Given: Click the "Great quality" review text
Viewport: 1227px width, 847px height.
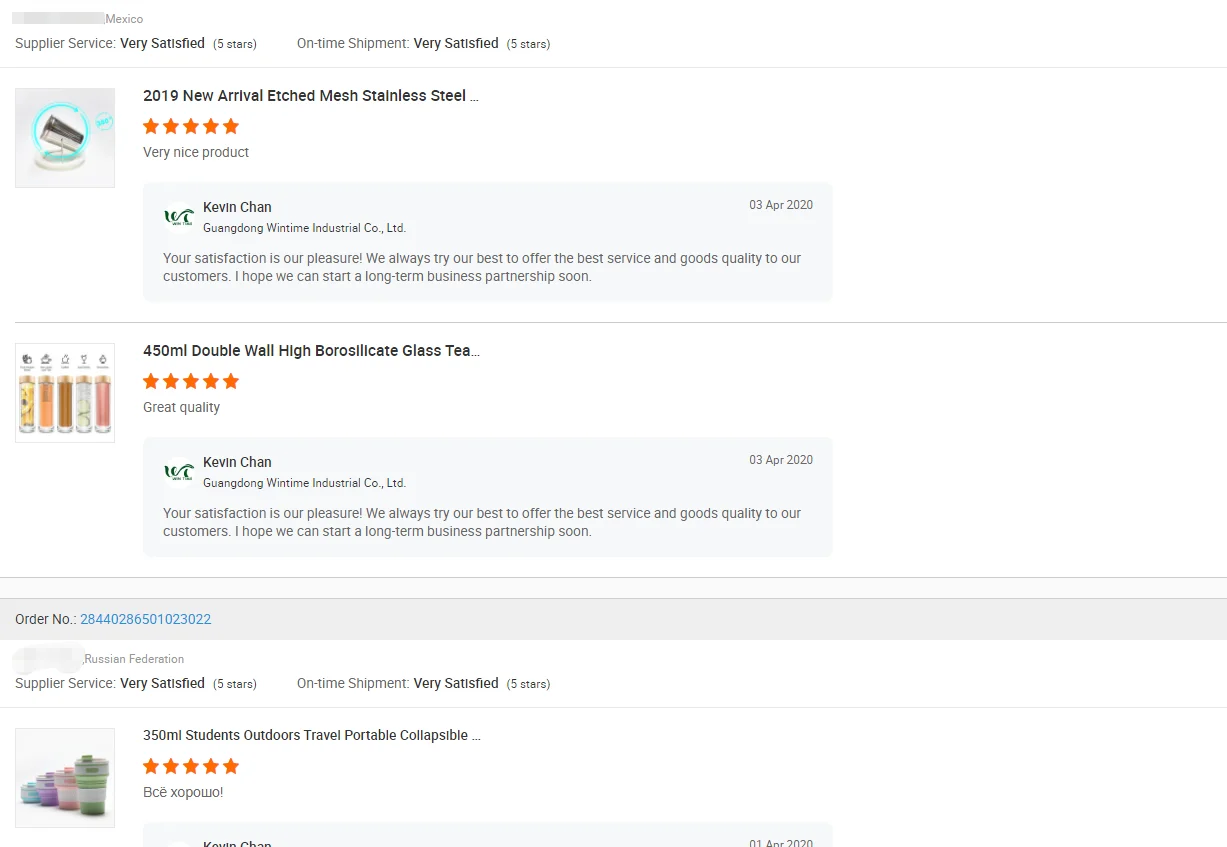Looking at the screenshot, I should 181,407.
